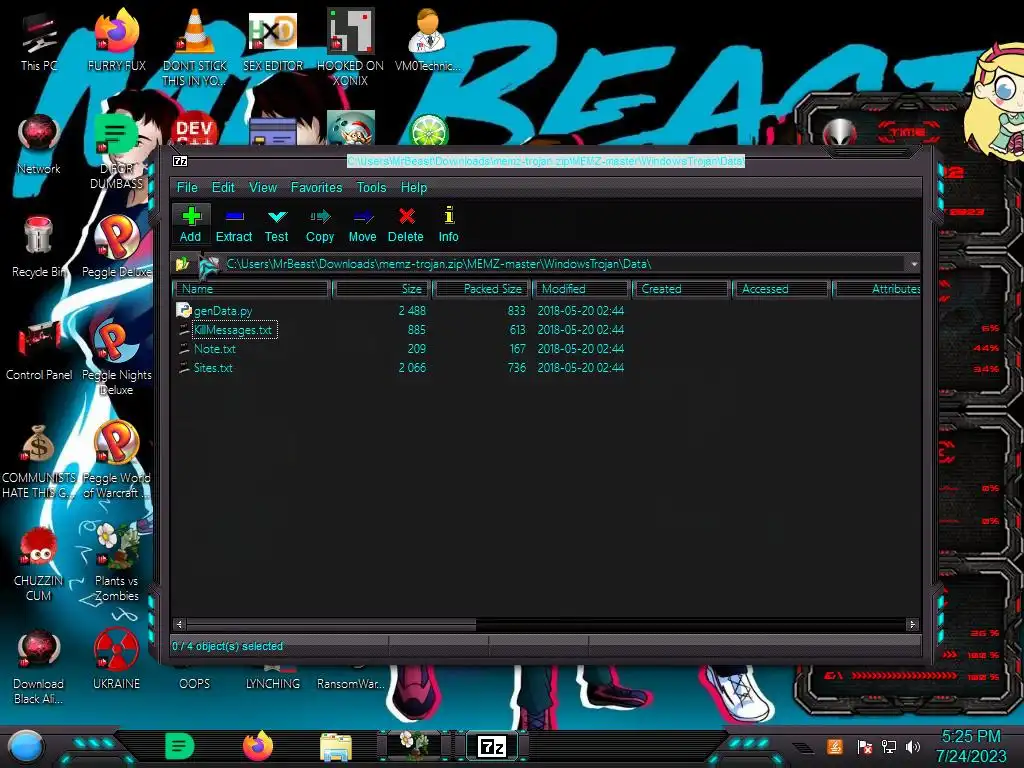
Task: Open the HOOKED ON XONIX desktop icon
Action: (350, 48)
